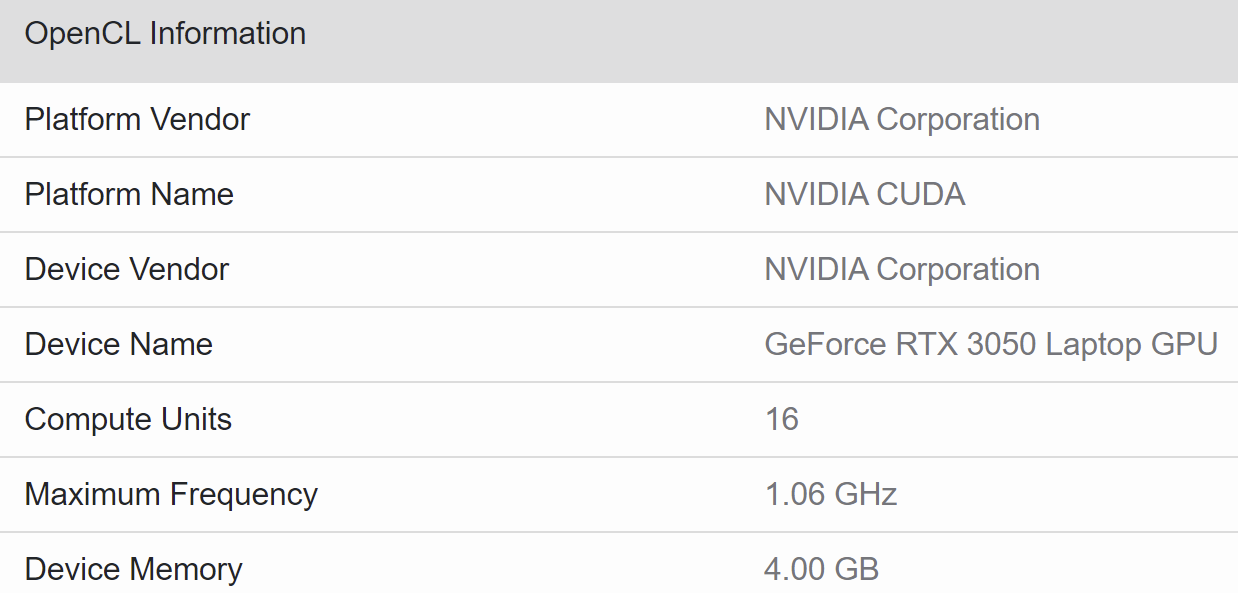Select NVIDIA Corporation in the Platform Vendor row
This screenshot has width=1238, height=593.
point(902,120)
